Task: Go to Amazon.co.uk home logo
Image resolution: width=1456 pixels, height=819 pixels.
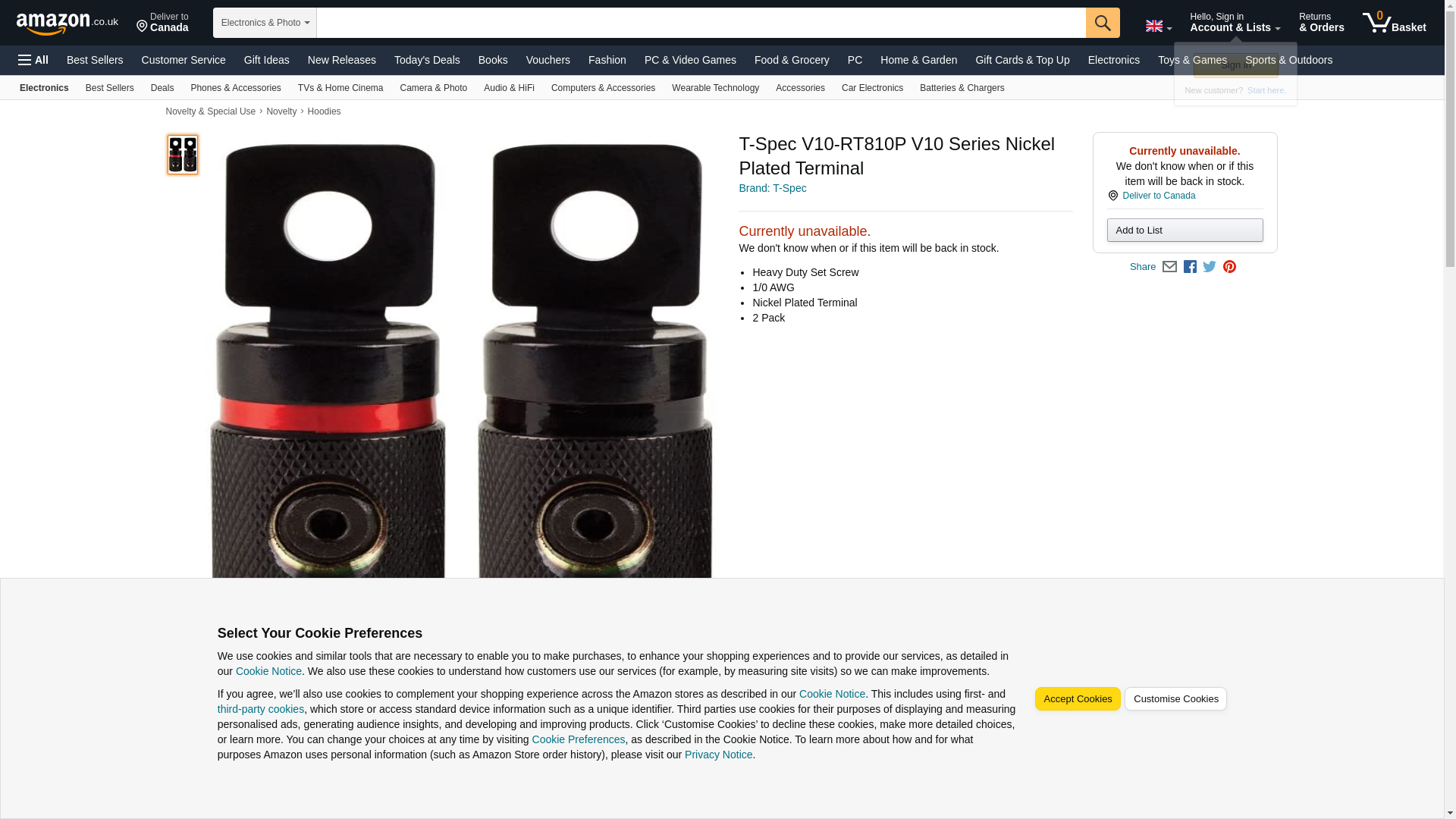Action: (67, 23)
